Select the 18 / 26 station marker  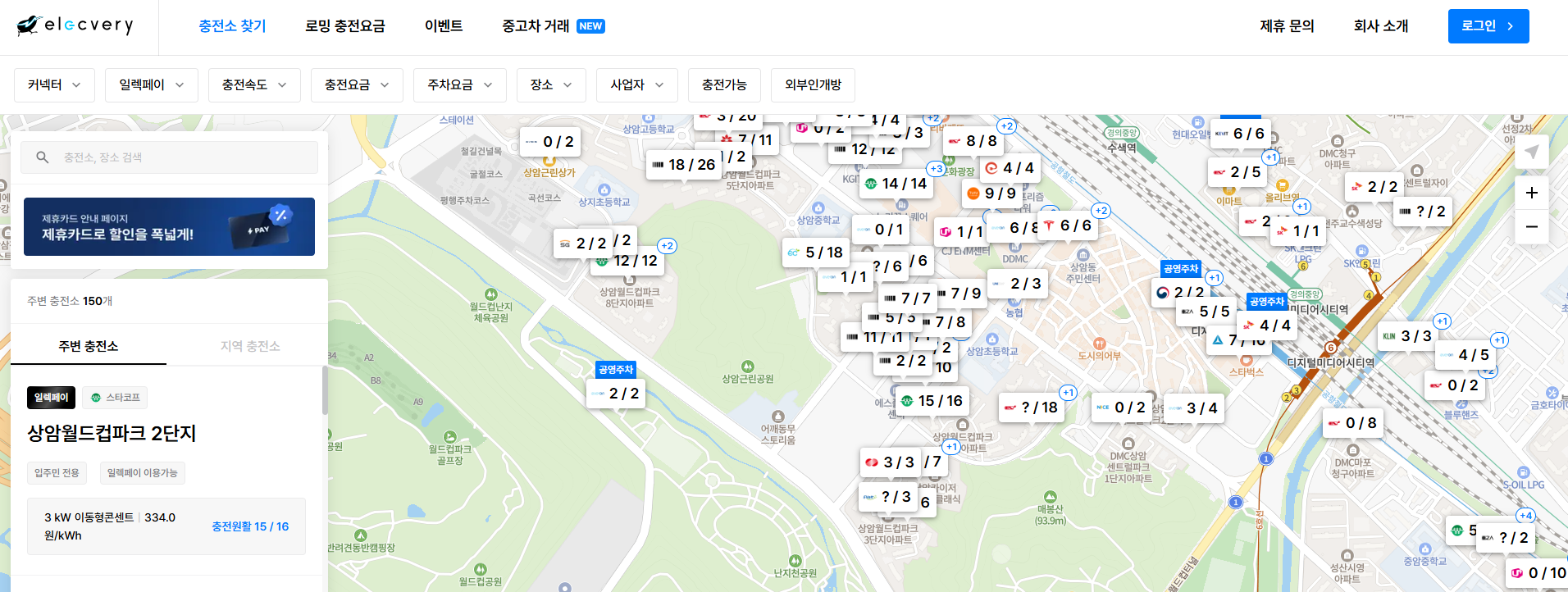click(684, 165)
